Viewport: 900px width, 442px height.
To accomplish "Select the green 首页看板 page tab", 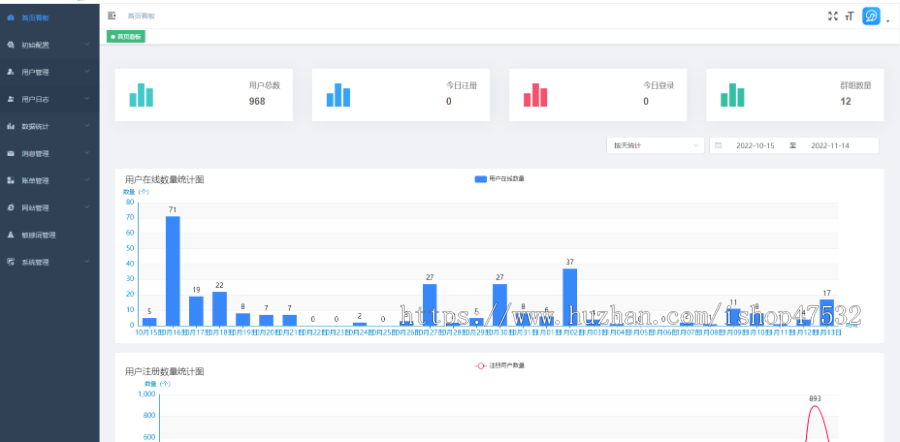I will tap(126, 37).
